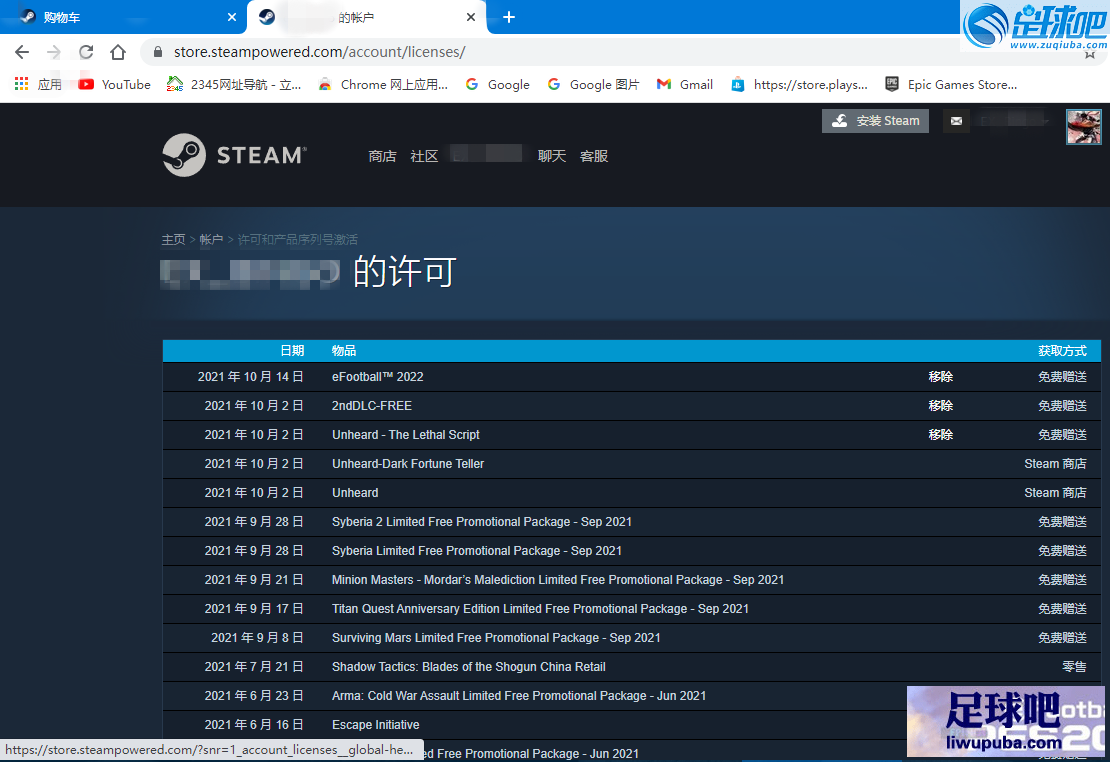
Task: Open the Google 图片 bookmark
Action: (x=593, y=84)
